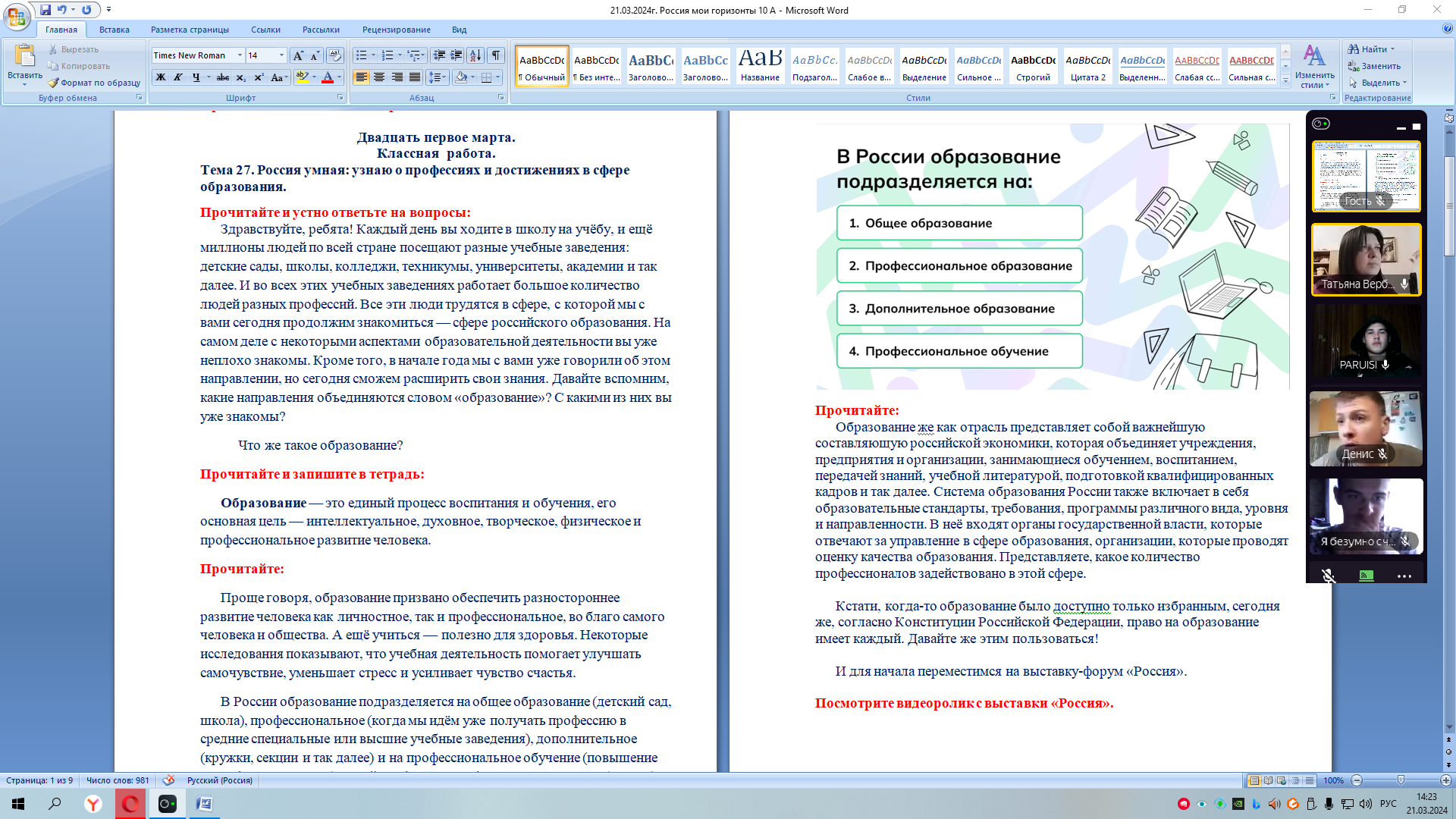Toggle italic formatting (К)
The height and width of the screenshot is (819, 1456).
coord(177,77)
